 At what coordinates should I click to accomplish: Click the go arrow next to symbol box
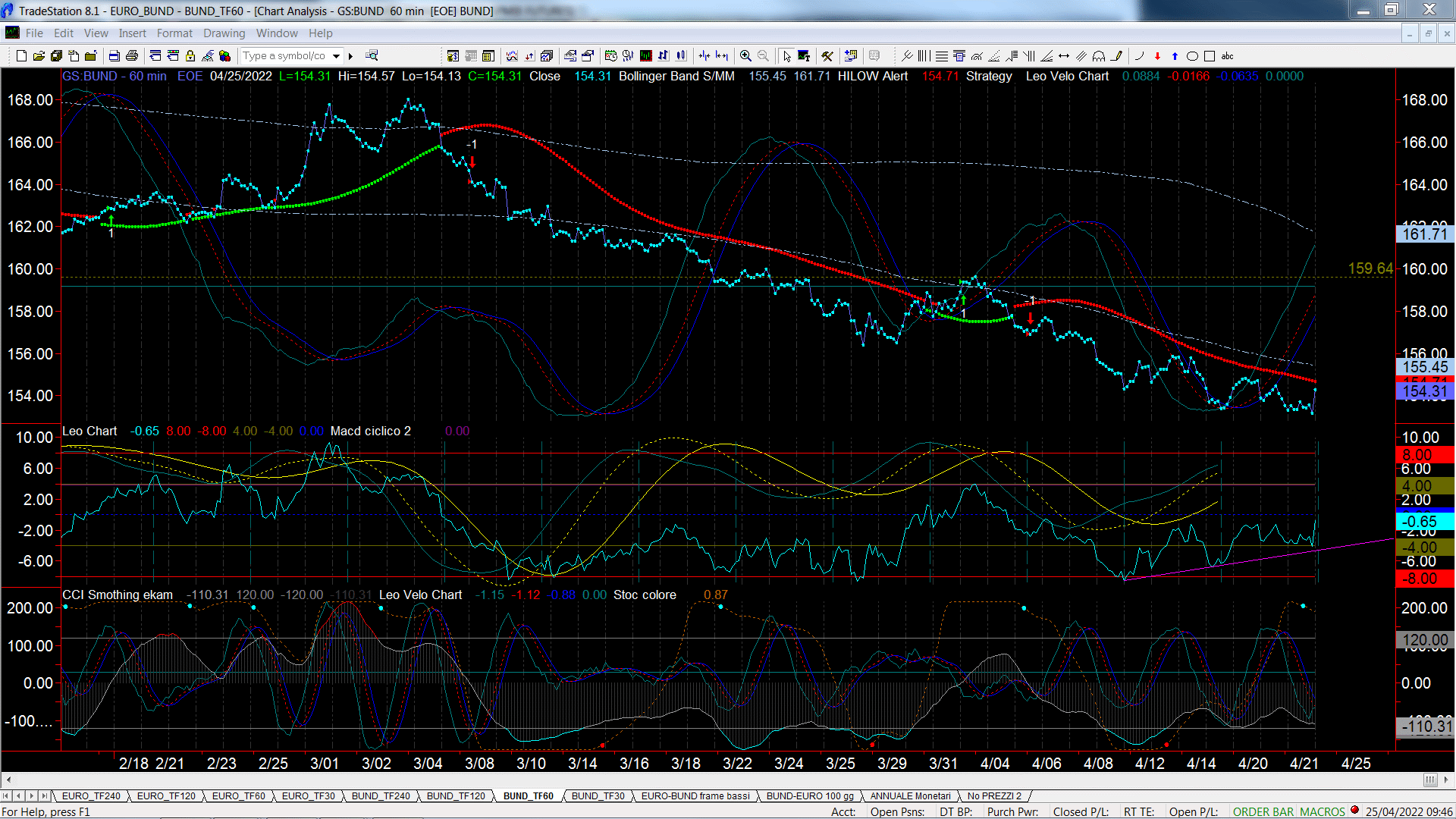pyautogui.click(x=350, y=56)
